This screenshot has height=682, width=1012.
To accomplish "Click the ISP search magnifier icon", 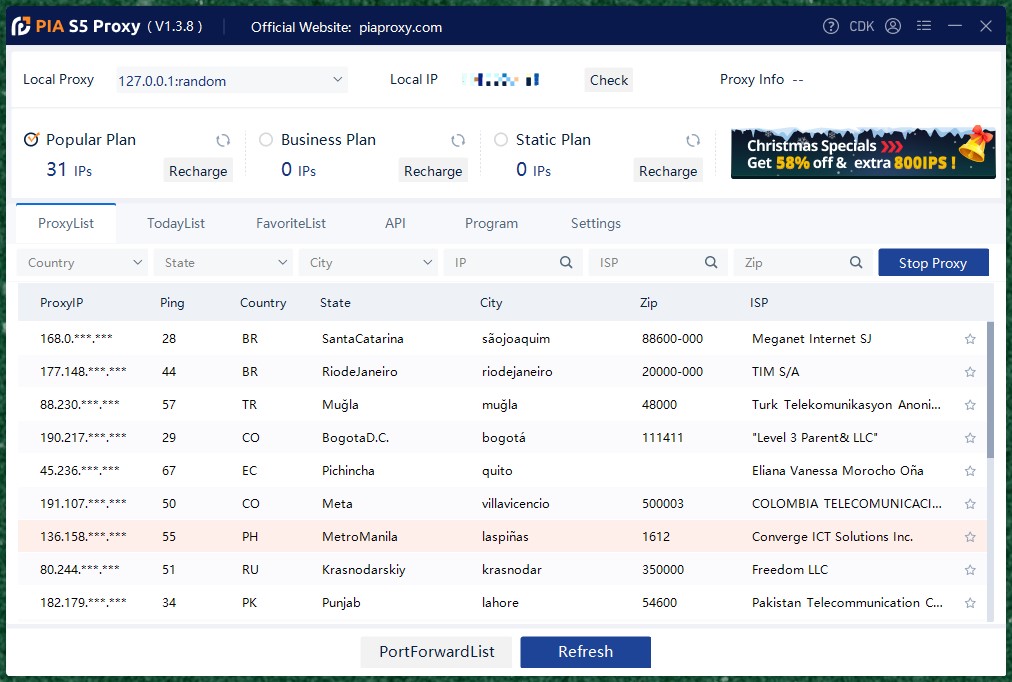I will [711, 263].
